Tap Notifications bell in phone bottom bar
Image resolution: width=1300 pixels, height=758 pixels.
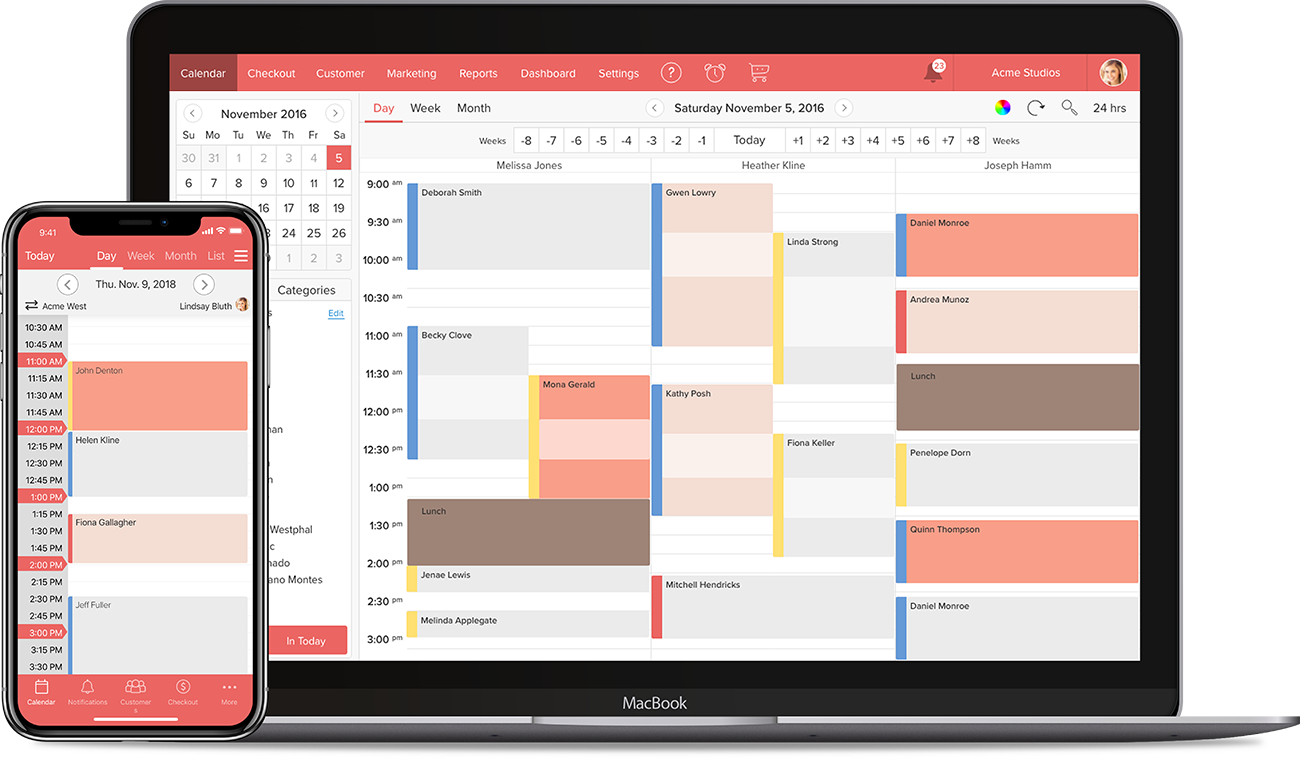point(88,691)
